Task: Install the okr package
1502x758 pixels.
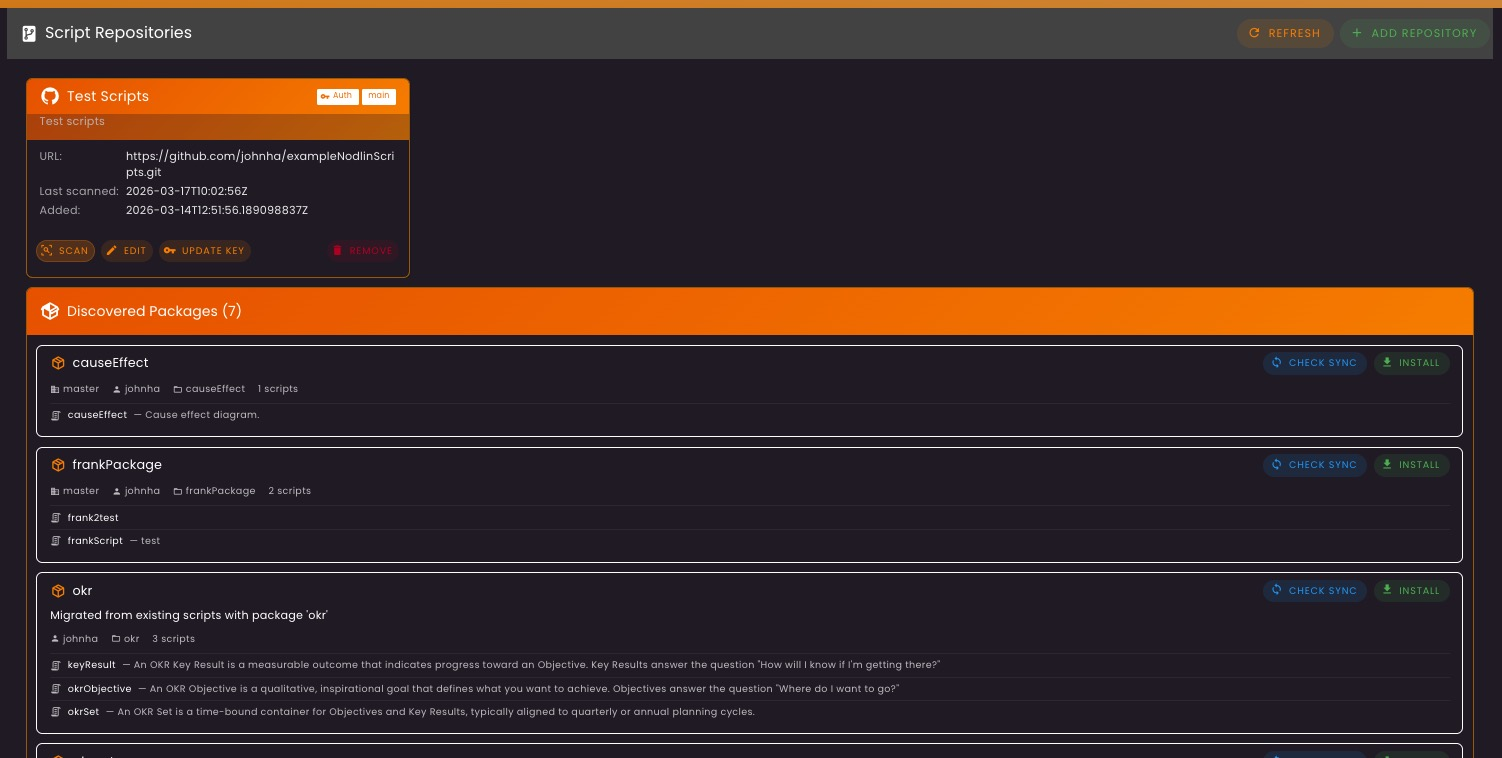Action: (x=1410, y=591)
